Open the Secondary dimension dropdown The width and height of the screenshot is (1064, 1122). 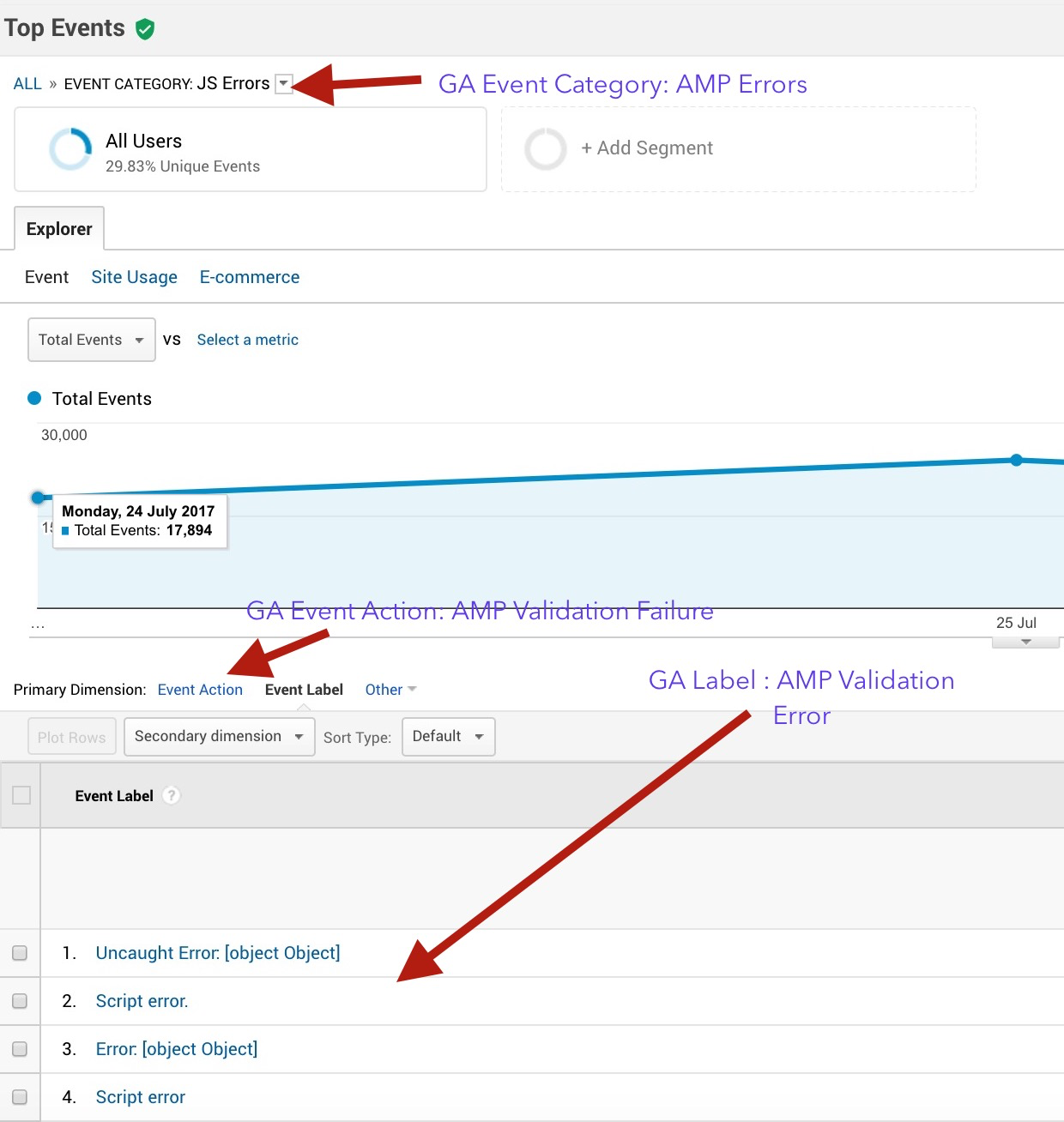[x=219, y=736]
